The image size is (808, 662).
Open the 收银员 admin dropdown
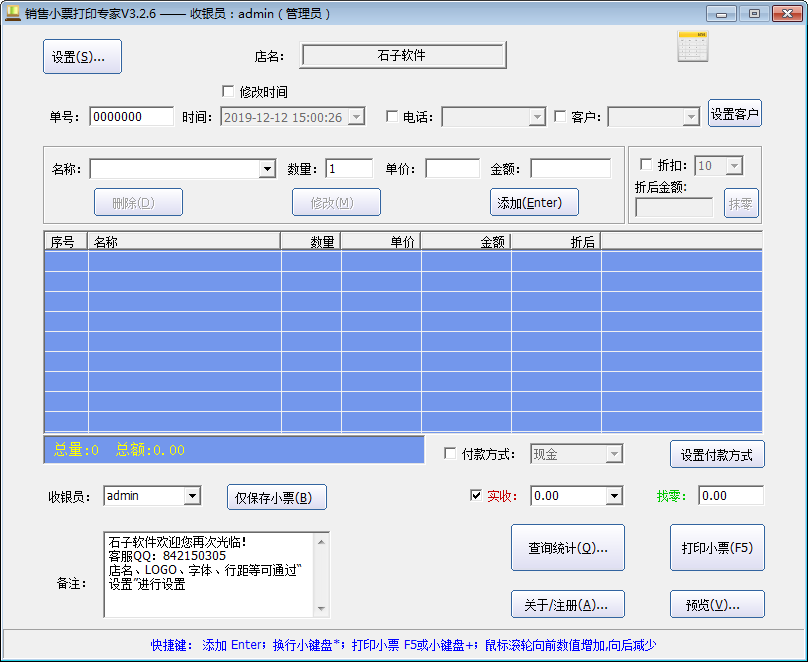[192, 496]
